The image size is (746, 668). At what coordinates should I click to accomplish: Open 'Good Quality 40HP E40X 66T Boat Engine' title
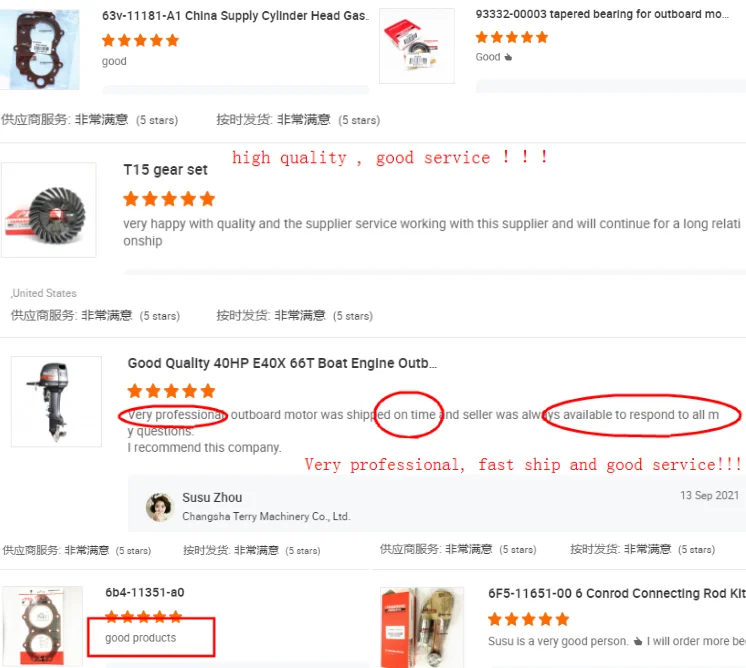click(x=282, y=363)
